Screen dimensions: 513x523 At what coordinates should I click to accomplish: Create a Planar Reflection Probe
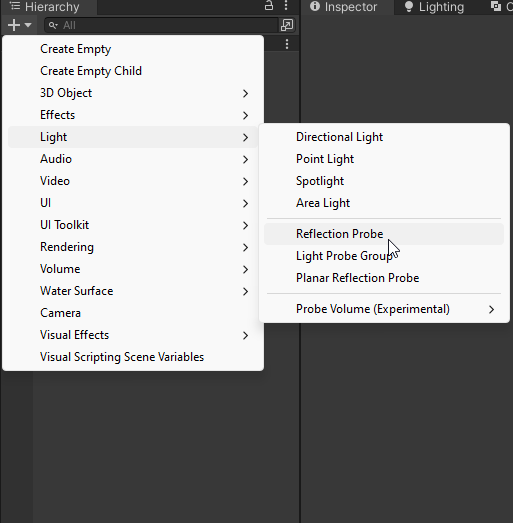pyautogui.click(x=384, y=278)
